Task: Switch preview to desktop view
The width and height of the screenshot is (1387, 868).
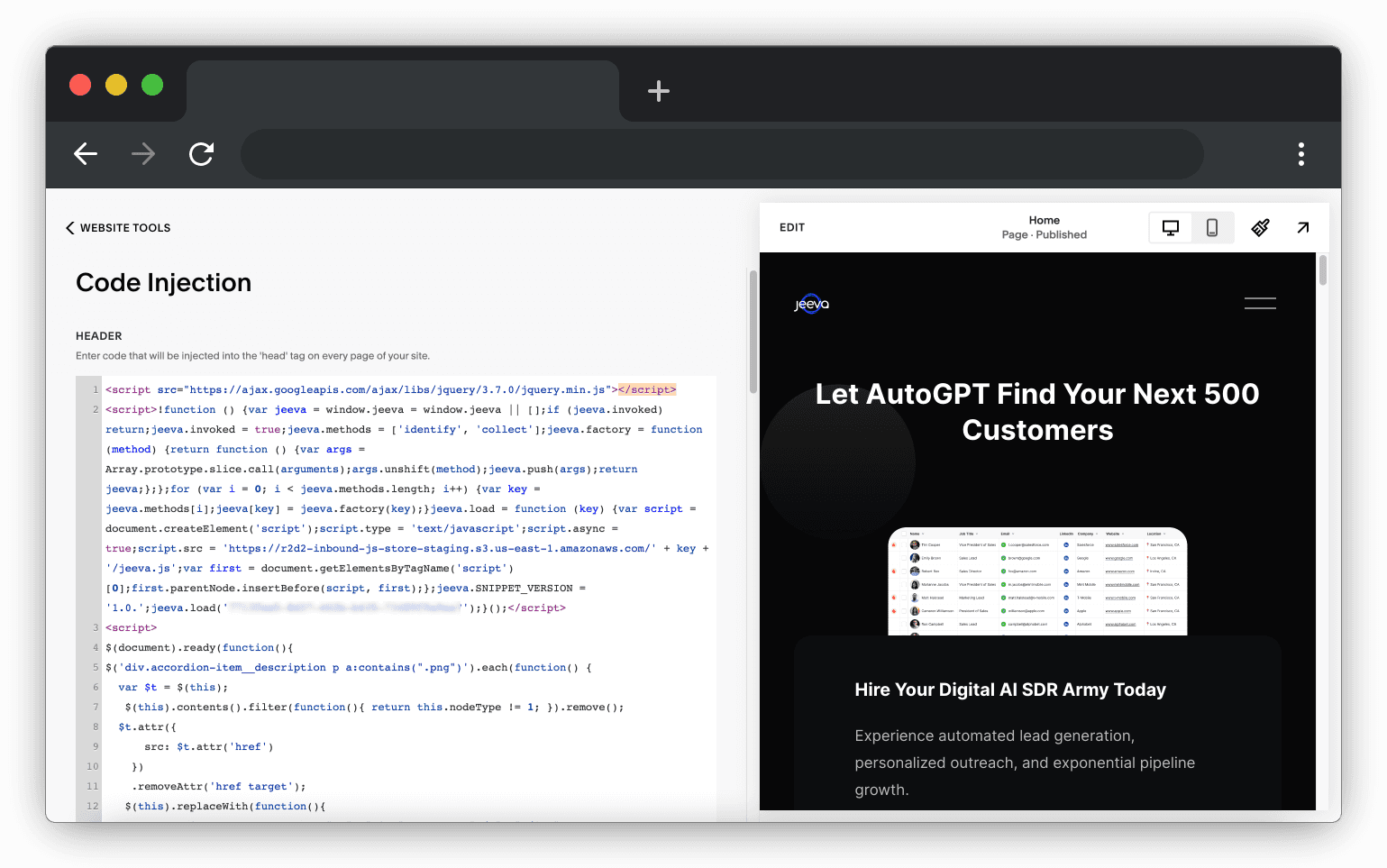Action: 1171,228
